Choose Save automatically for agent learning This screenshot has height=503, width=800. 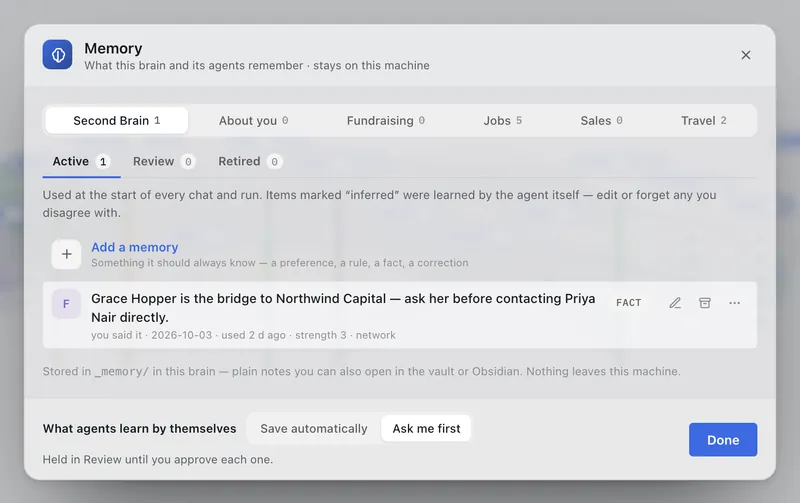tap(314, 429)
